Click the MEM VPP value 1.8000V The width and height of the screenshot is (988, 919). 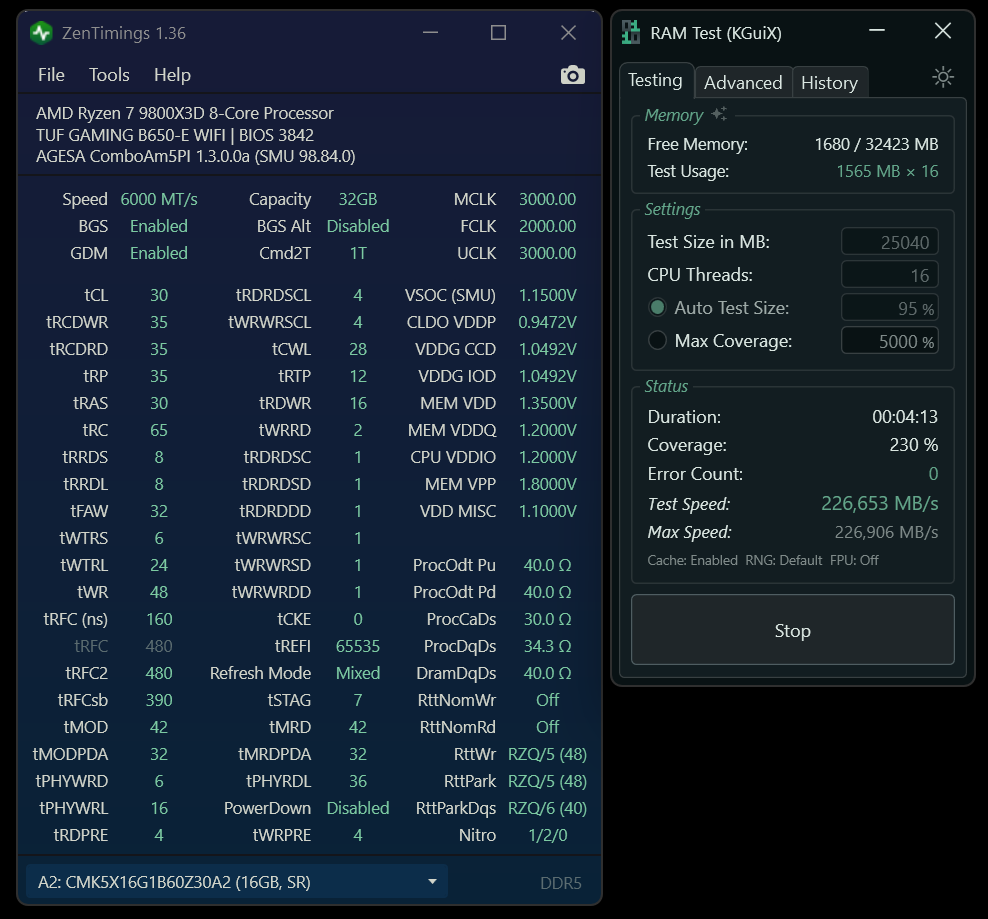coord(548,484)
